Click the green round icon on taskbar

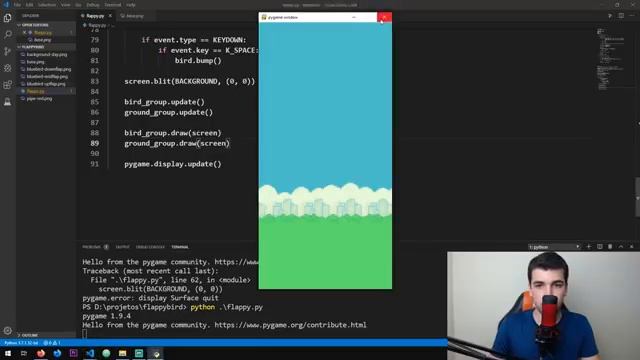coord(106,353)
